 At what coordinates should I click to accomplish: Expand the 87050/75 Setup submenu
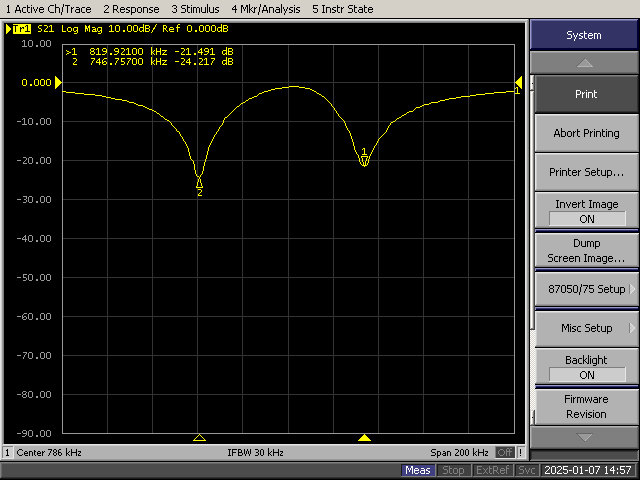[586, 289]
